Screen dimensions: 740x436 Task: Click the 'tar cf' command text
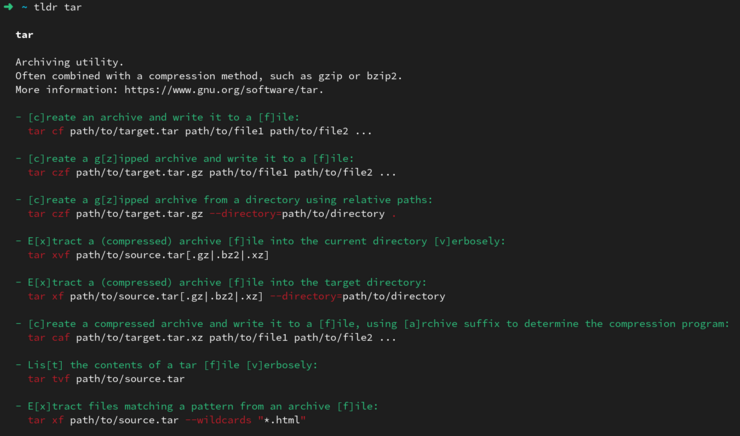click(45, 131)
